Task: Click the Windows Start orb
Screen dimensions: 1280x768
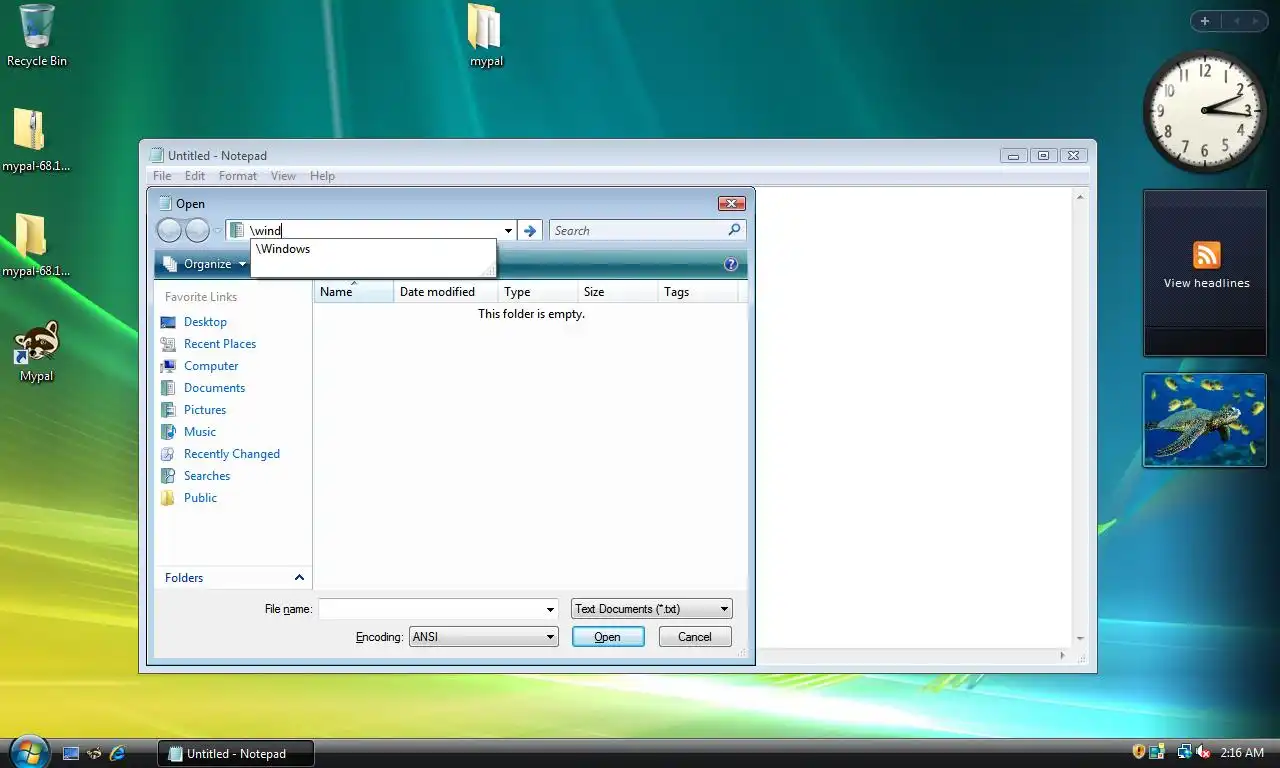Action: coord(28,751)
